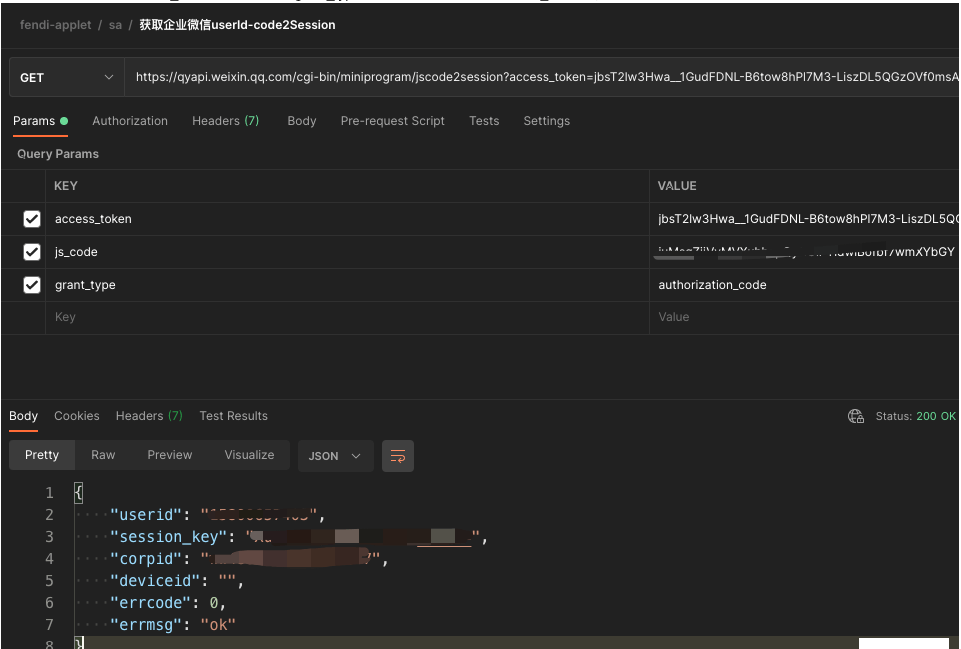Uncheck the js_code parameter checkbox
The width and height of the screenshot is (961, 649).
pyautogui.click(x=32, y=252)
